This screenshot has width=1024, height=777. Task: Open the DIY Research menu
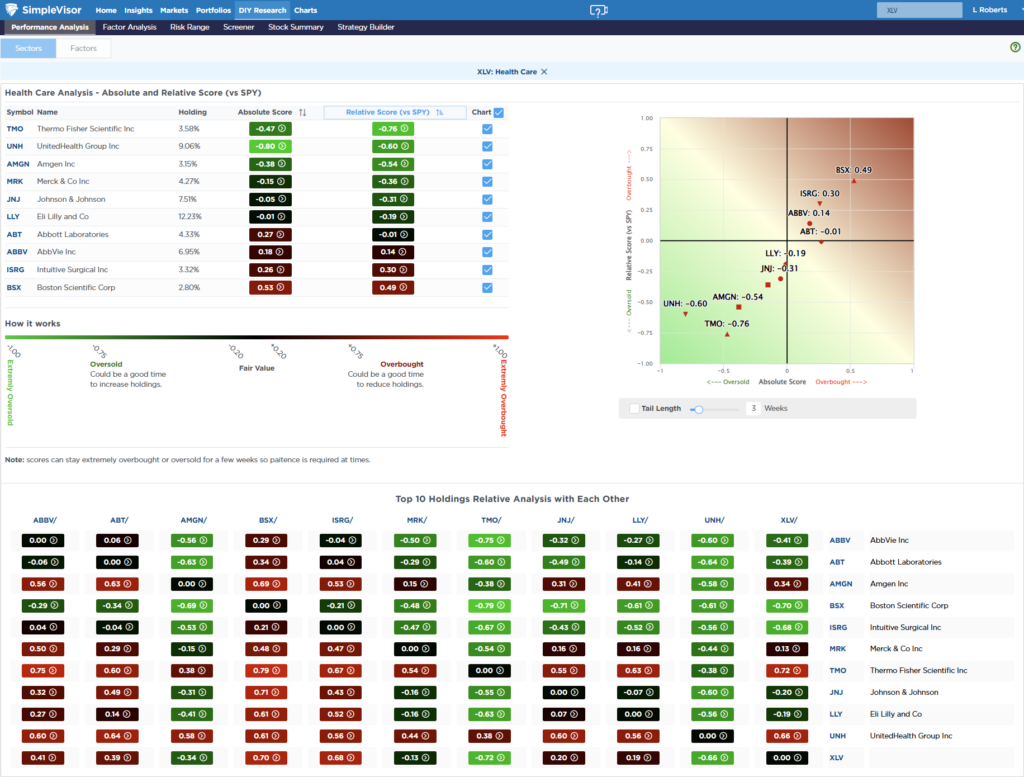click(x=263, y=10)
